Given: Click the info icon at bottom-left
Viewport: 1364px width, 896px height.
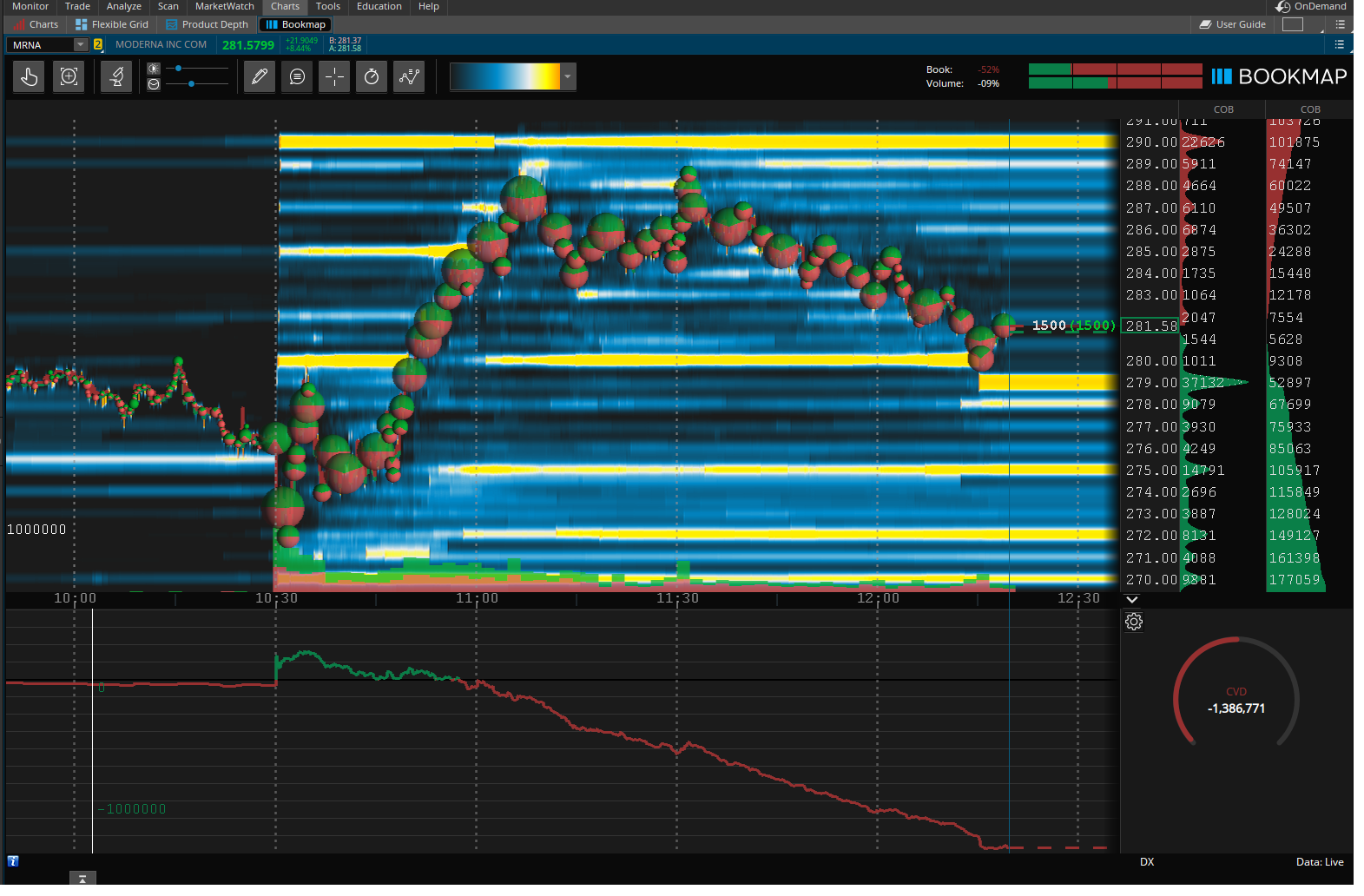Looking at the screenshot, I should (x=13, y=861).
